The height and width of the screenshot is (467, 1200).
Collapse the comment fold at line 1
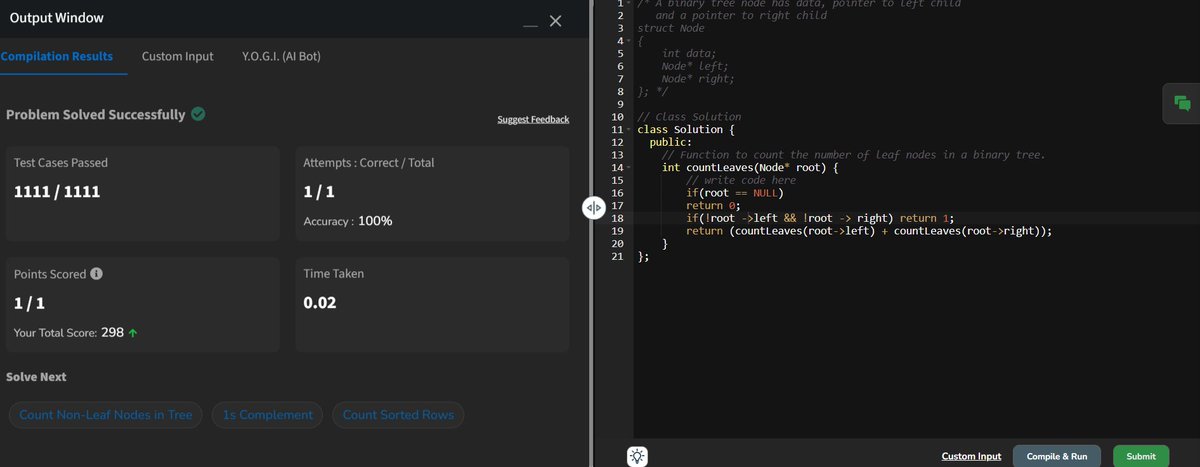point(628,4)
